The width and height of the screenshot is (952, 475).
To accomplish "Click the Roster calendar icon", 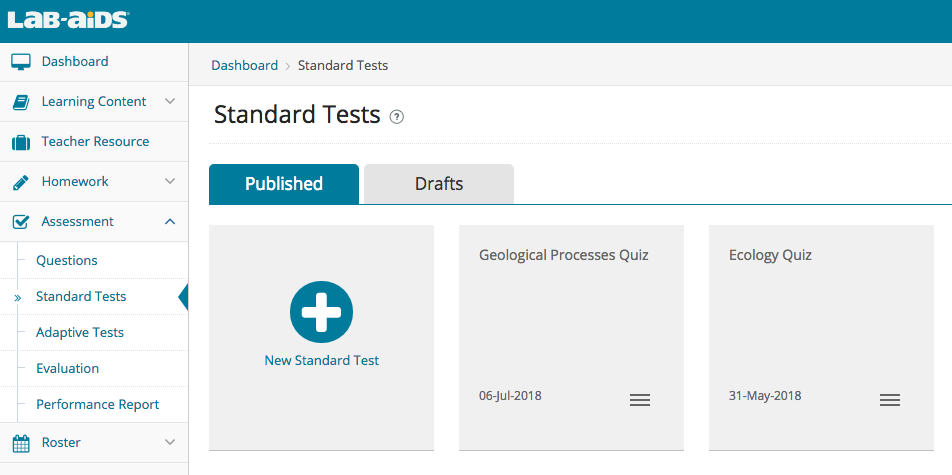I will (x=21, y=443).
